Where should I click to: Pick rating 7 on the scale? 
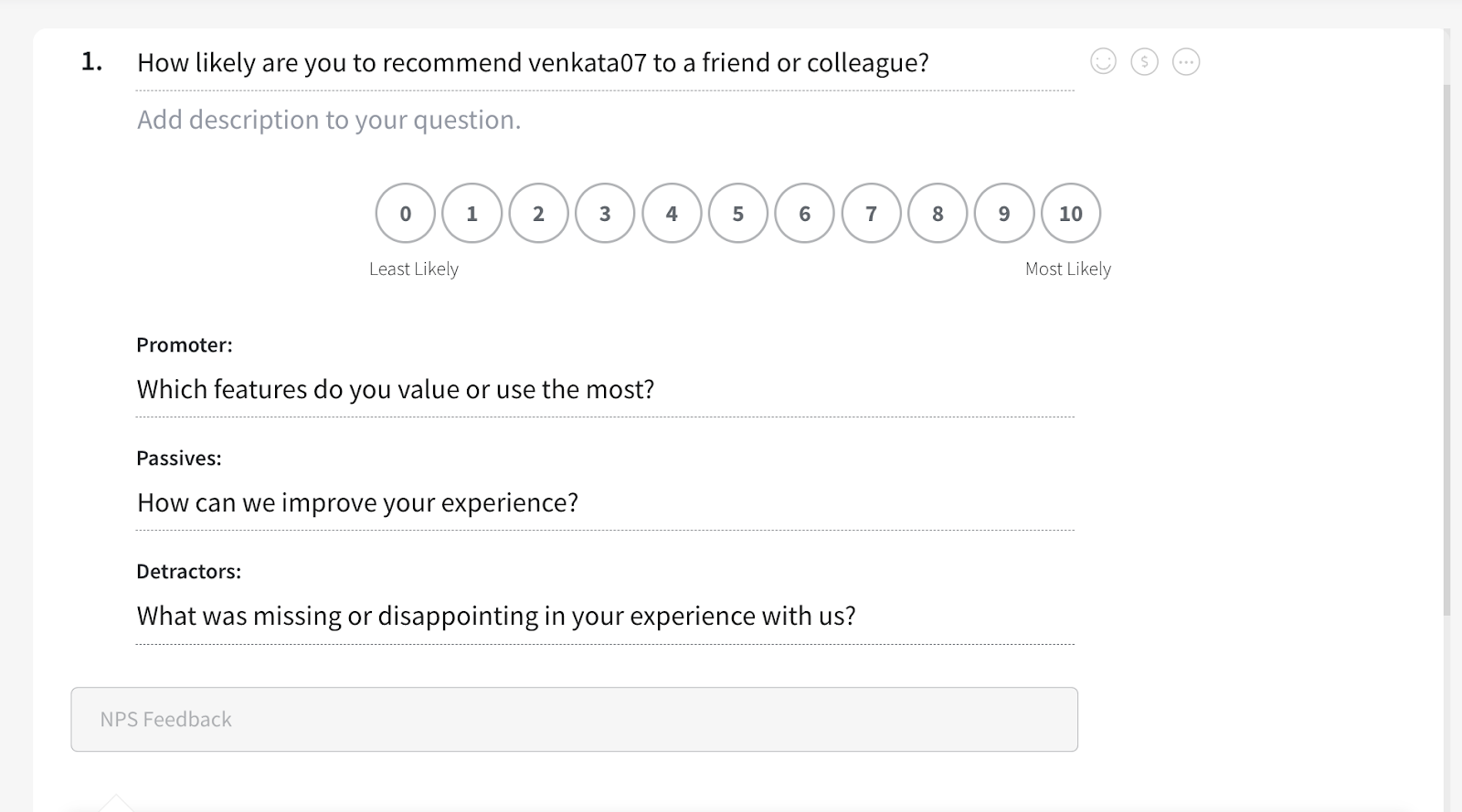(x=871, y=213)
